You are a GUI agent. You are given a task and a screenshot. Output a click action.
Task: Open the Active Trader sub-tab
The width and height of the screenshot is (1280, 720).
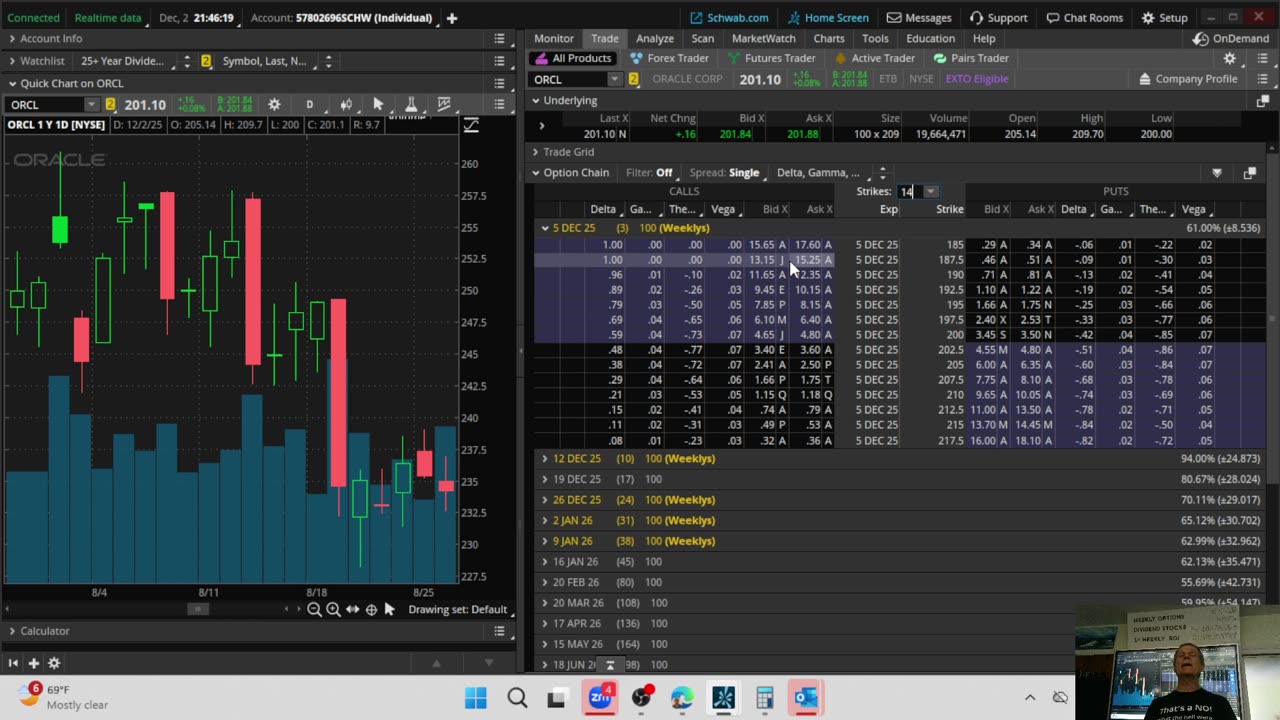pos(874,58)
